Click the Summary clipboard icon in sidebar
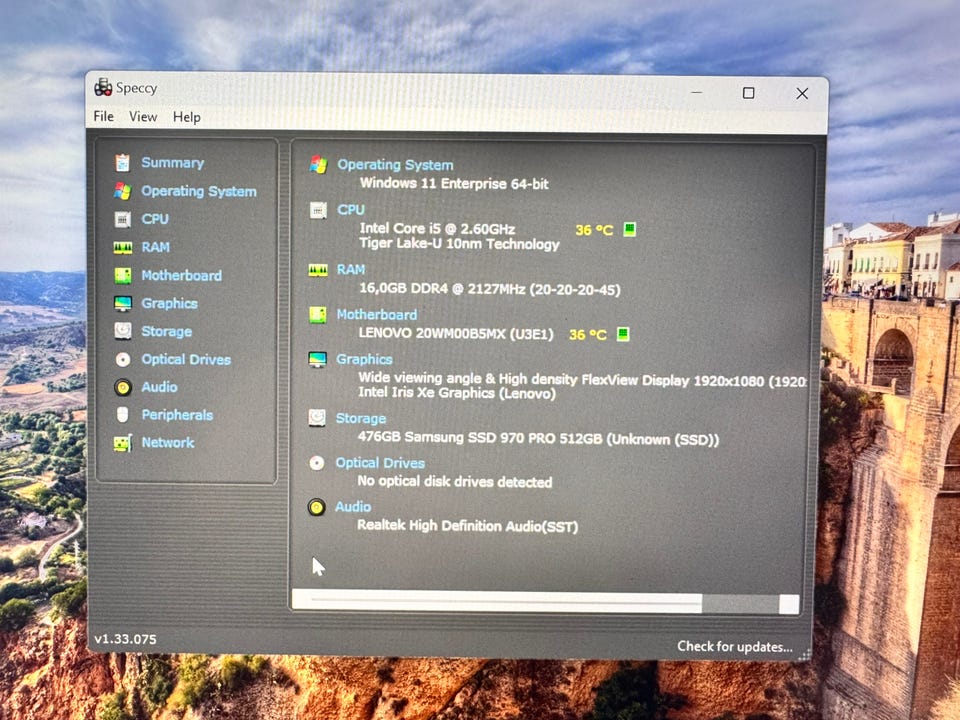This screenshot has width=960, height=720. click(122, 163)
